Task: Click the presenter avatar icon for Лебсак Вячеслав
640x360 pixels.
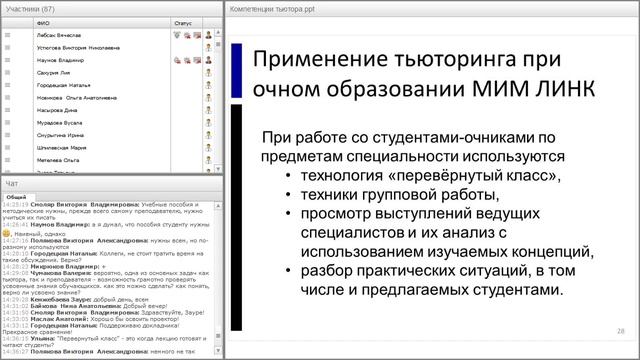Action: (x=209, y=36)
